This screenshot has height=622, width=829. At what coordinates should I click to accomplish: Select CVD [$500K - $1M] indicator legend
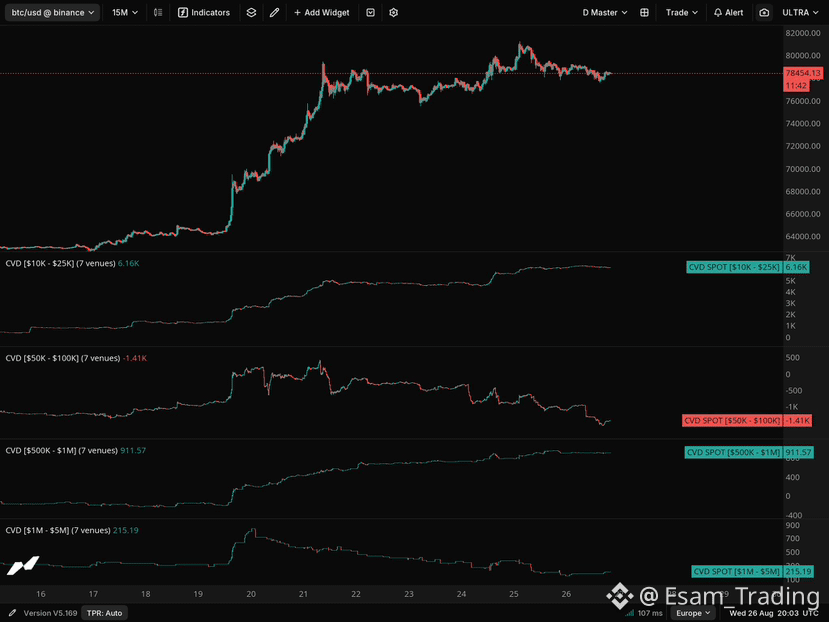75,451
